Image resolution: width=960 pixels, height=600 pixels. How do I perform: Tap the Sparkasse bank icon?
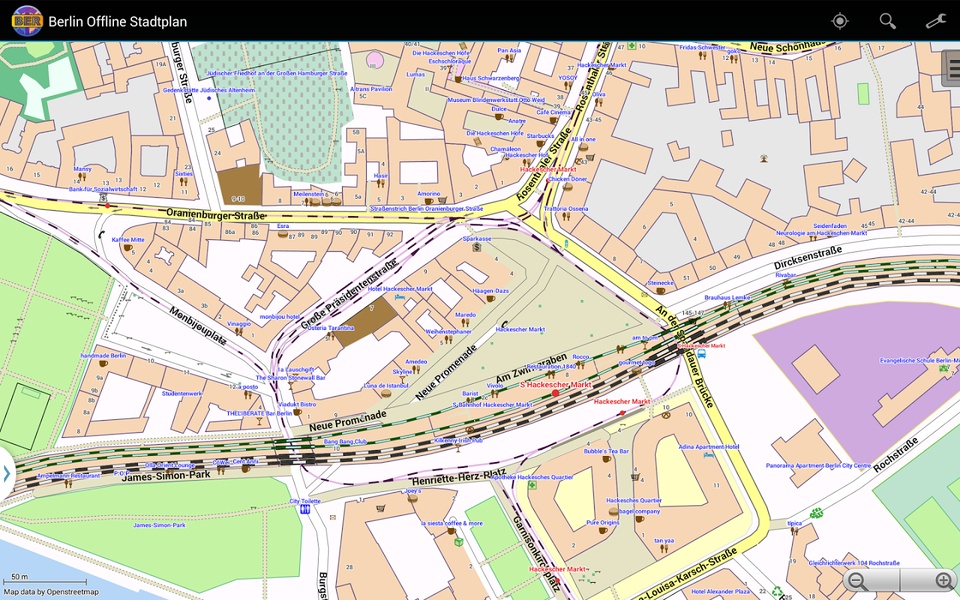476,247
